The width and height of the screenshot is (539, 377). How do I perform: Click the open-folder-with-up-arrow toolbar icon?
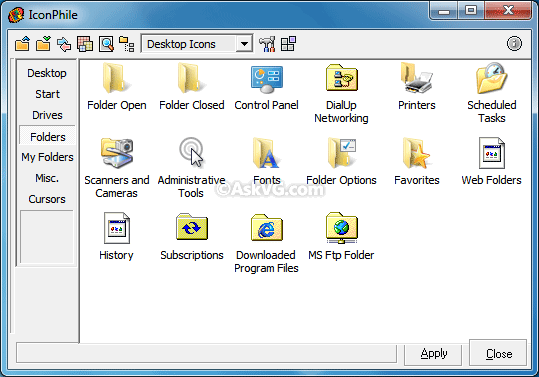click(22, 44)
